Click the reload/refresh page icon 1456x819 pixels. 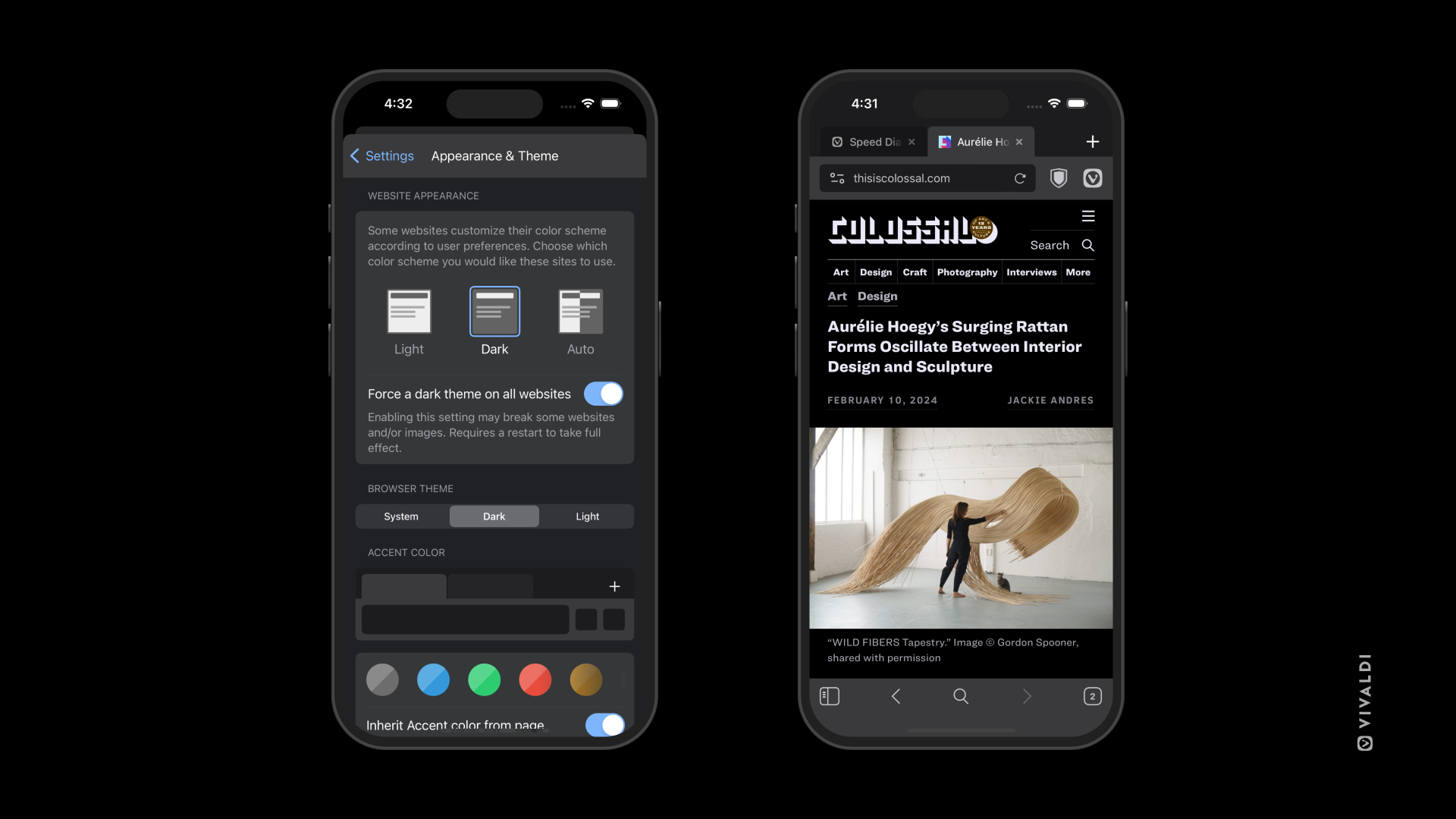(1019, 178)
